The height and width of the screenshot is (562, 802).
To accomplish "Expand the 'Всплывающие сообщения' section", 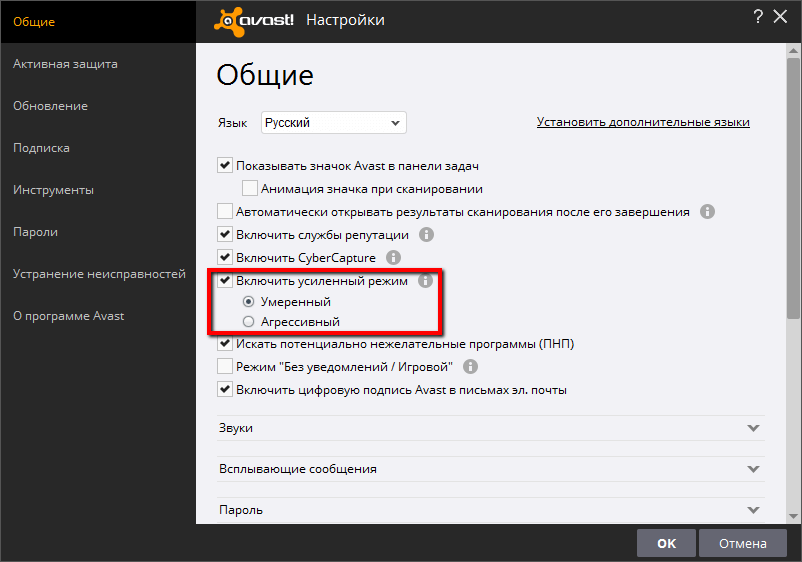I will click(491, 469).
